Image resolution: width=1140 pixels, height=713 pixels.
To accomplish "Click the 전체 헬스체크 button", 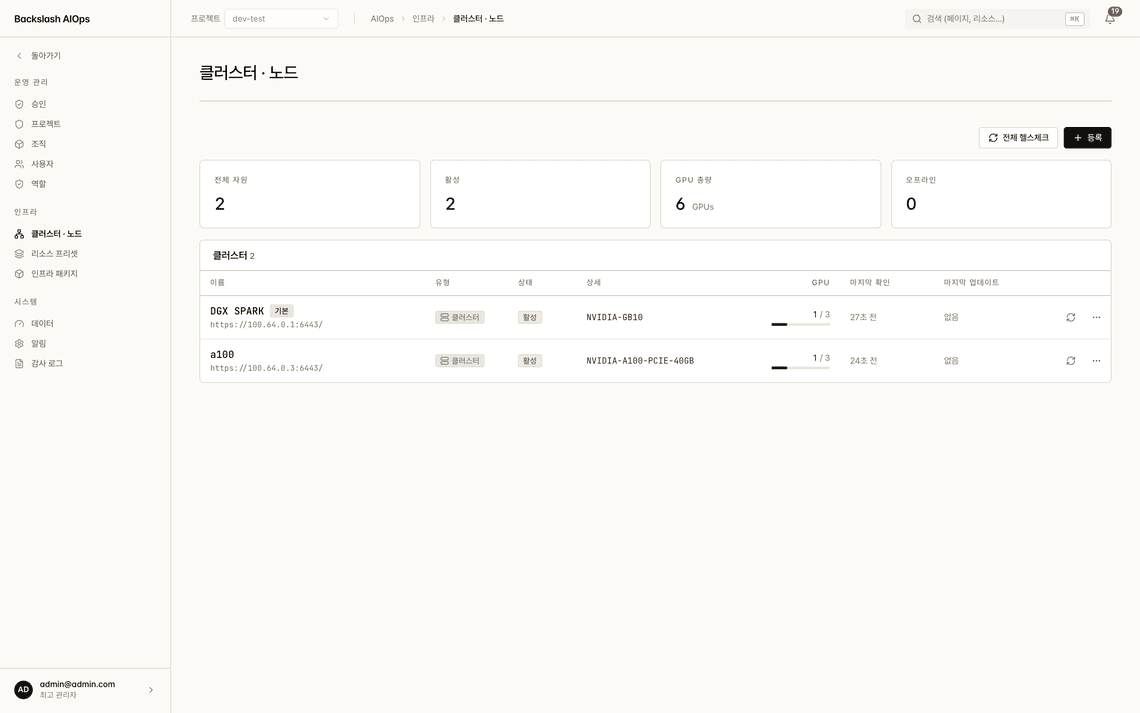I will coord(1018,138).
